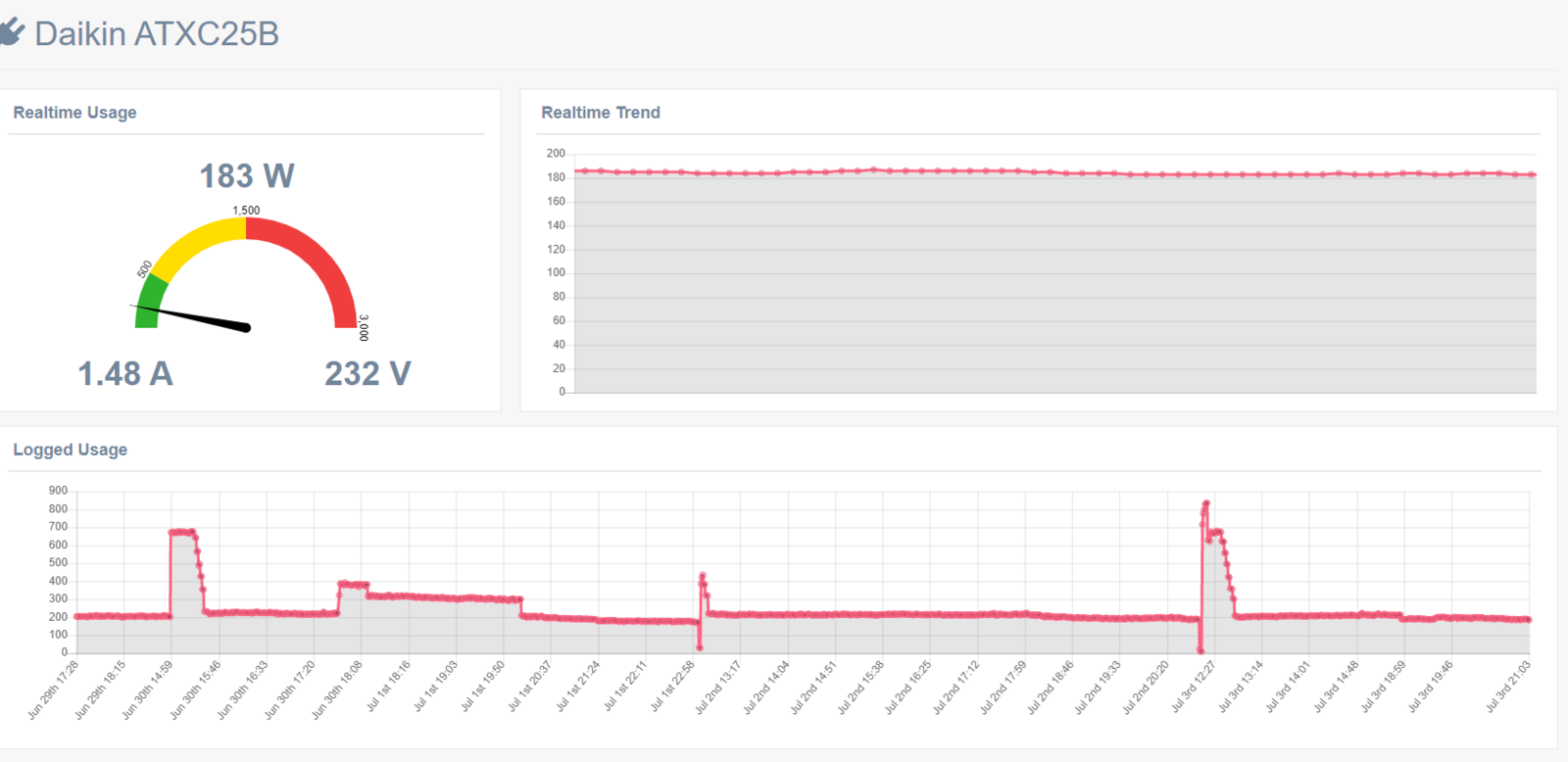Click the Jul 3rd 12:27 axis label
Viewport: 1568px width, 762px height.
pyautogui.click(x=1194, y=687)
